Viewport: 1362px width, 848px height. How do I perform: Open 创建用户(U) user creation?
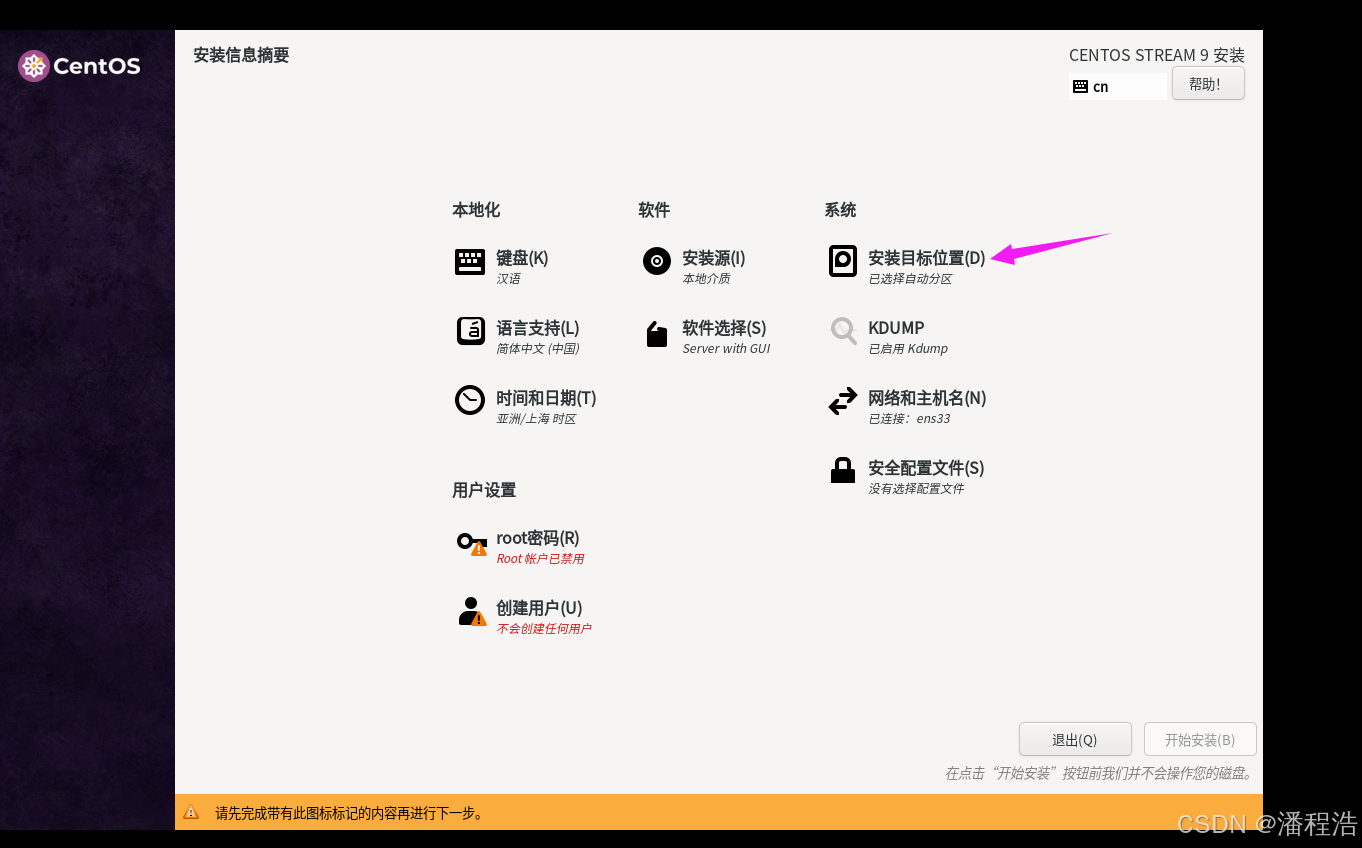pyautogui.click(x=539, y=608)
